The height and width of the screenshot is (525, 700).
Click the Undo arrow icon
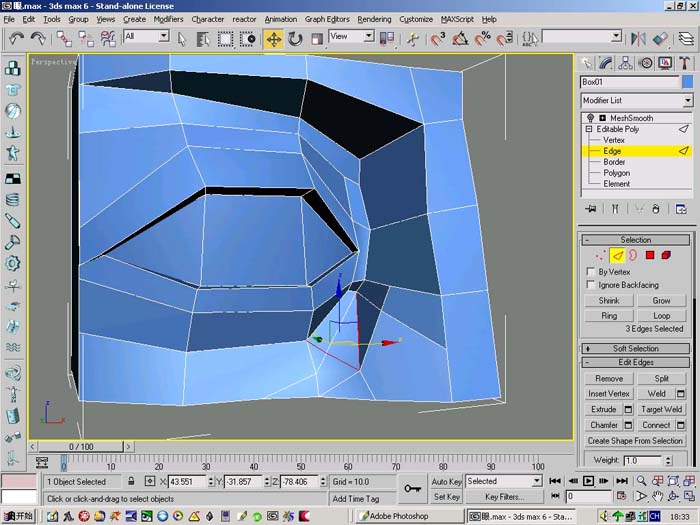pyautogui.click(x=17, y=39)
